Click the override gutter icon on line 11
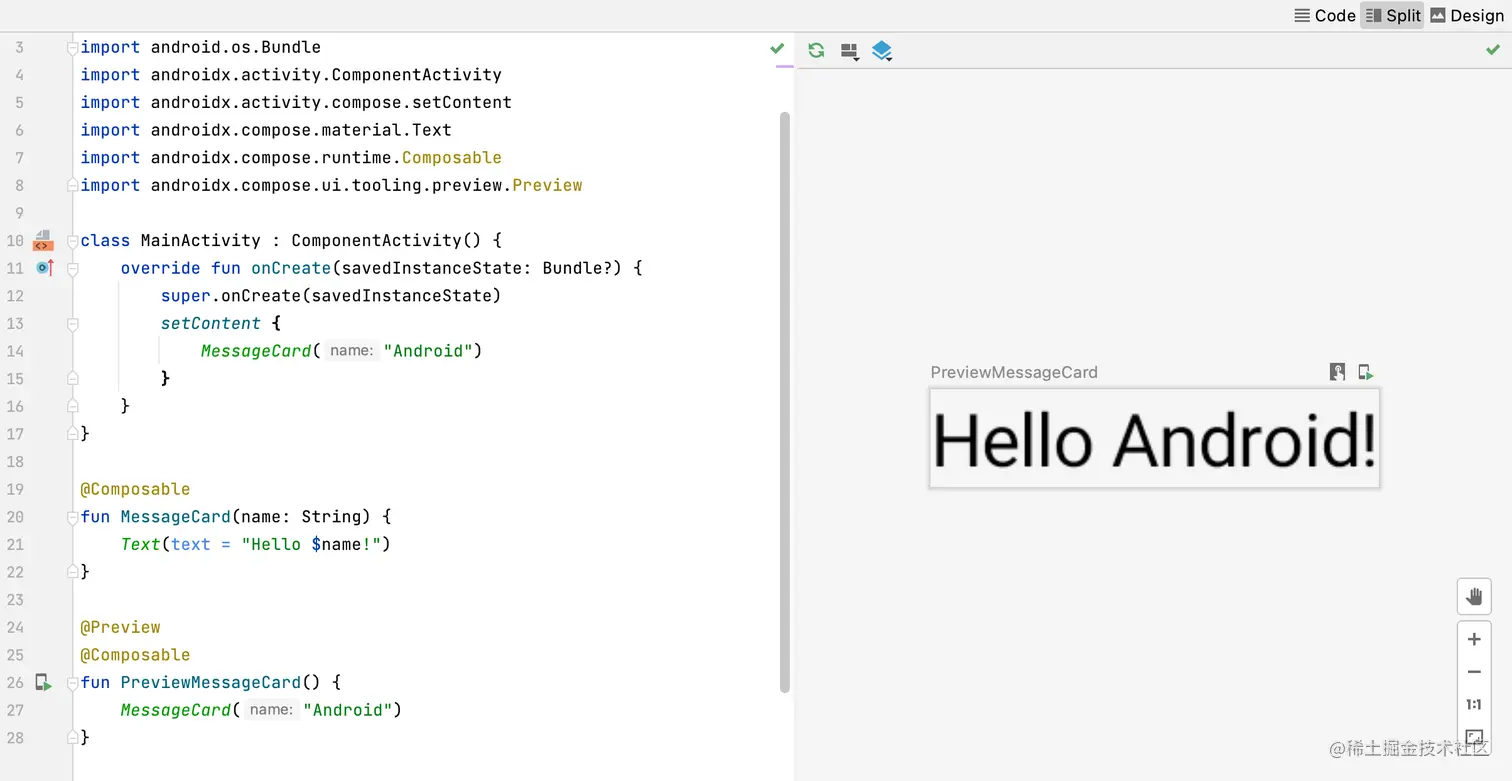 pos(44,268)
